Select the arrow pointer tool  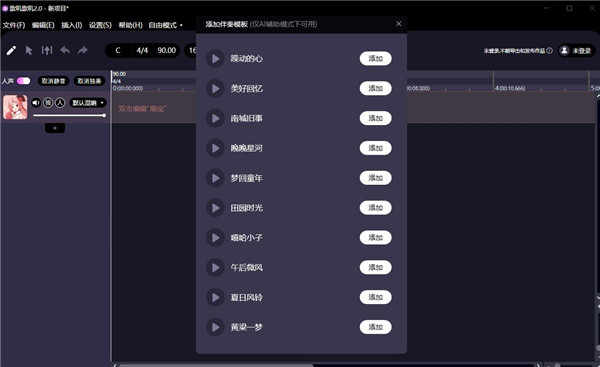[x=28, y=51]
